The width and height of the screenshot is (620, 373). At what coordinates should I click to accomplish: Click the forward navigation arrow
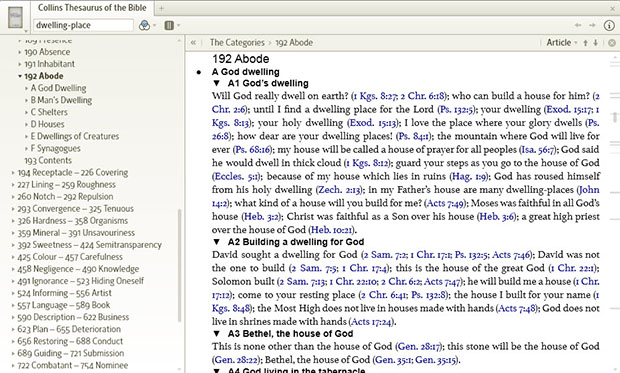[x=592, y=25]
